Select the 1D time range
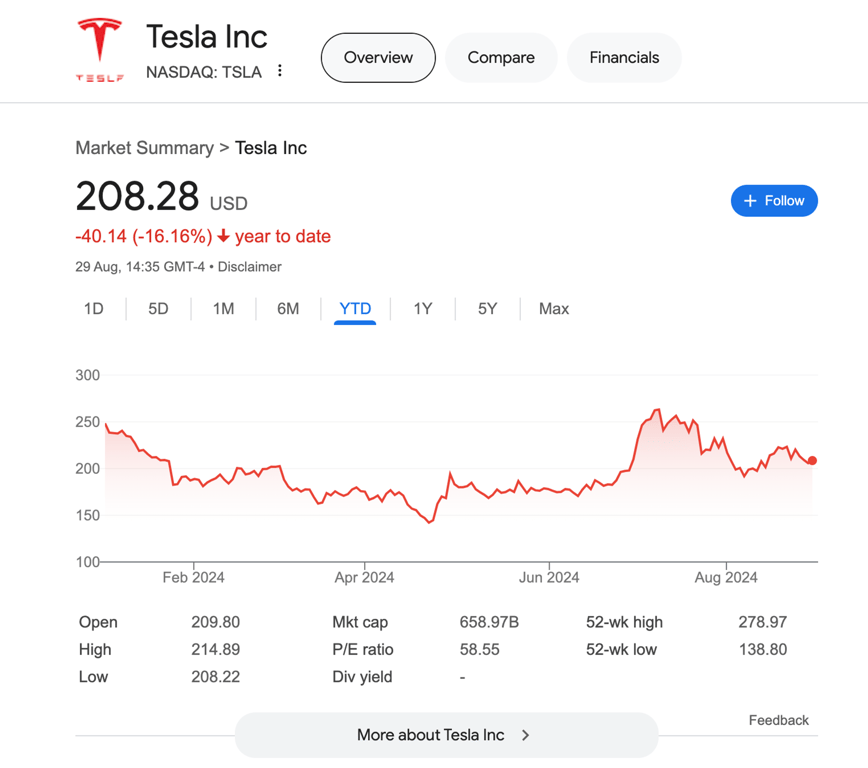Image resolution: width=868 pixels, height=768 pixels. pyautogui.click(x=94, y=309)
